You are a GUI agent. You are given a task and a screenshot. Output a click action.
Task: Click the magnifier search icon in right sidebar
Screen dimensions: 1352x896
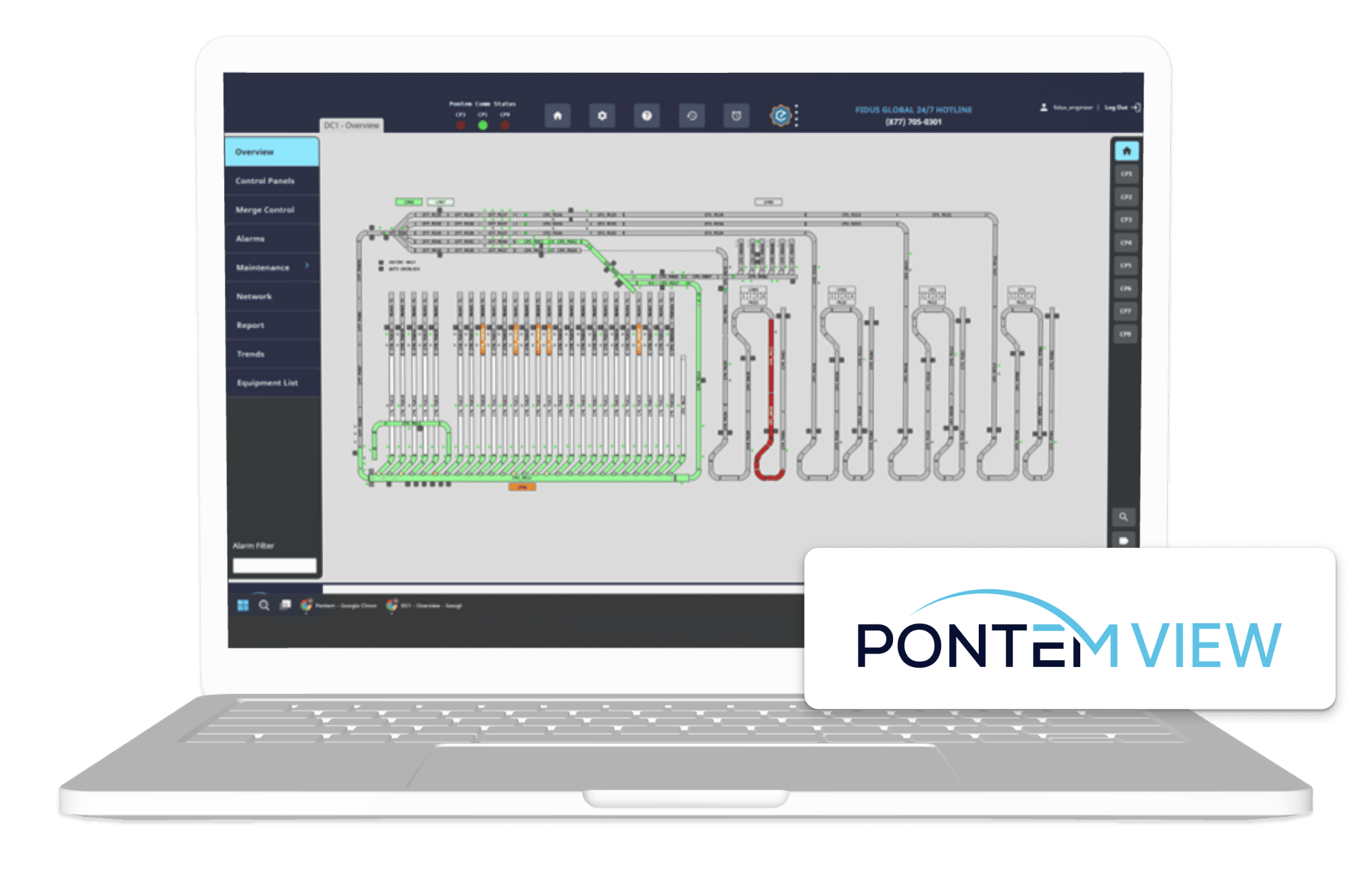pos(1124,517)
